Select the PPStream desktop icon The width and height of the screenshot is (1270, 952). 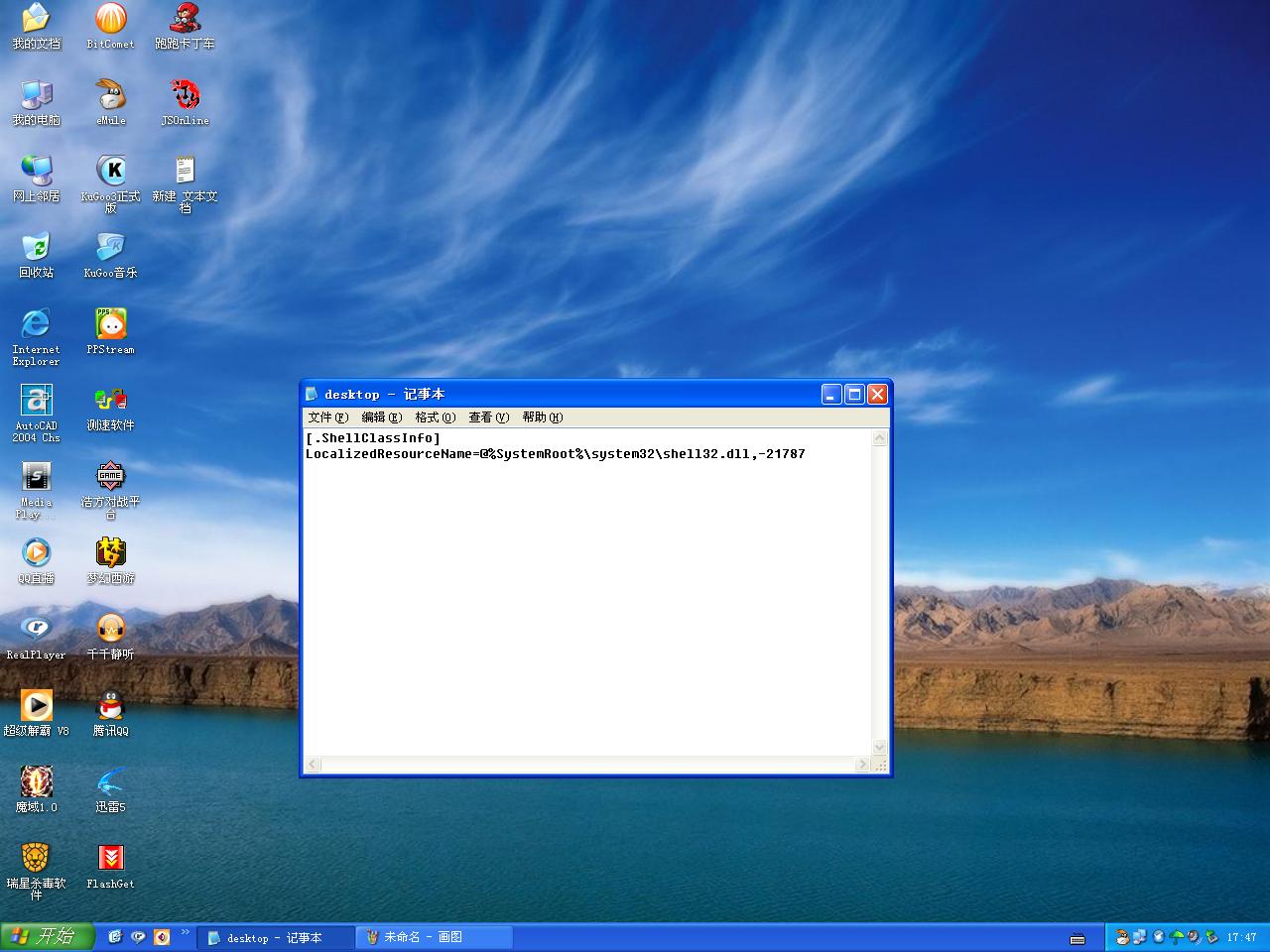tap(110, 331)
